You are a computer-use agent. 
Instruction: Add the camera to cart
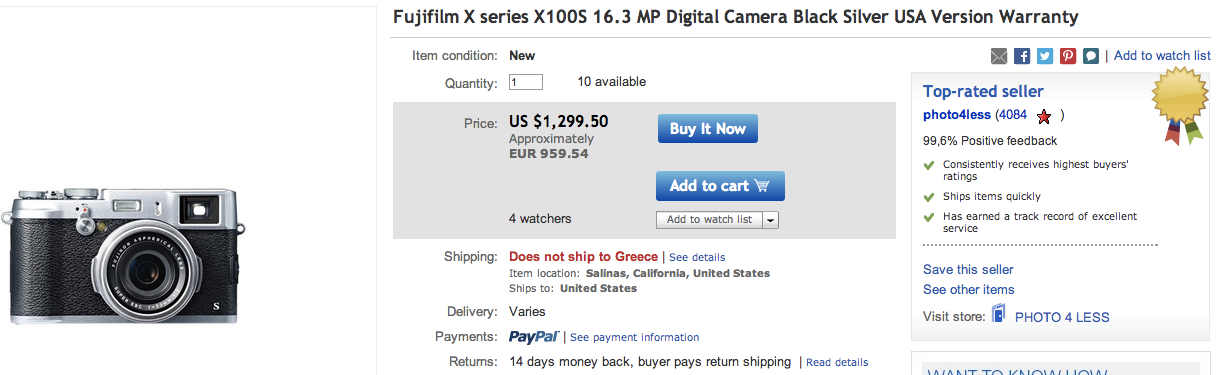point(720,186)
